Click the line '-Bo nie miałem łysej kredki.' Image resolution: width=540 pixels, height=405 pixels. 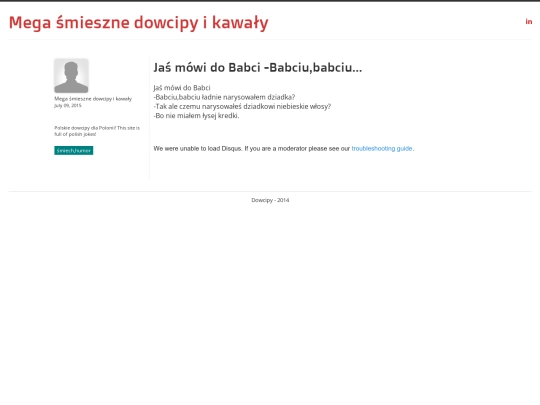click(196, 116)
